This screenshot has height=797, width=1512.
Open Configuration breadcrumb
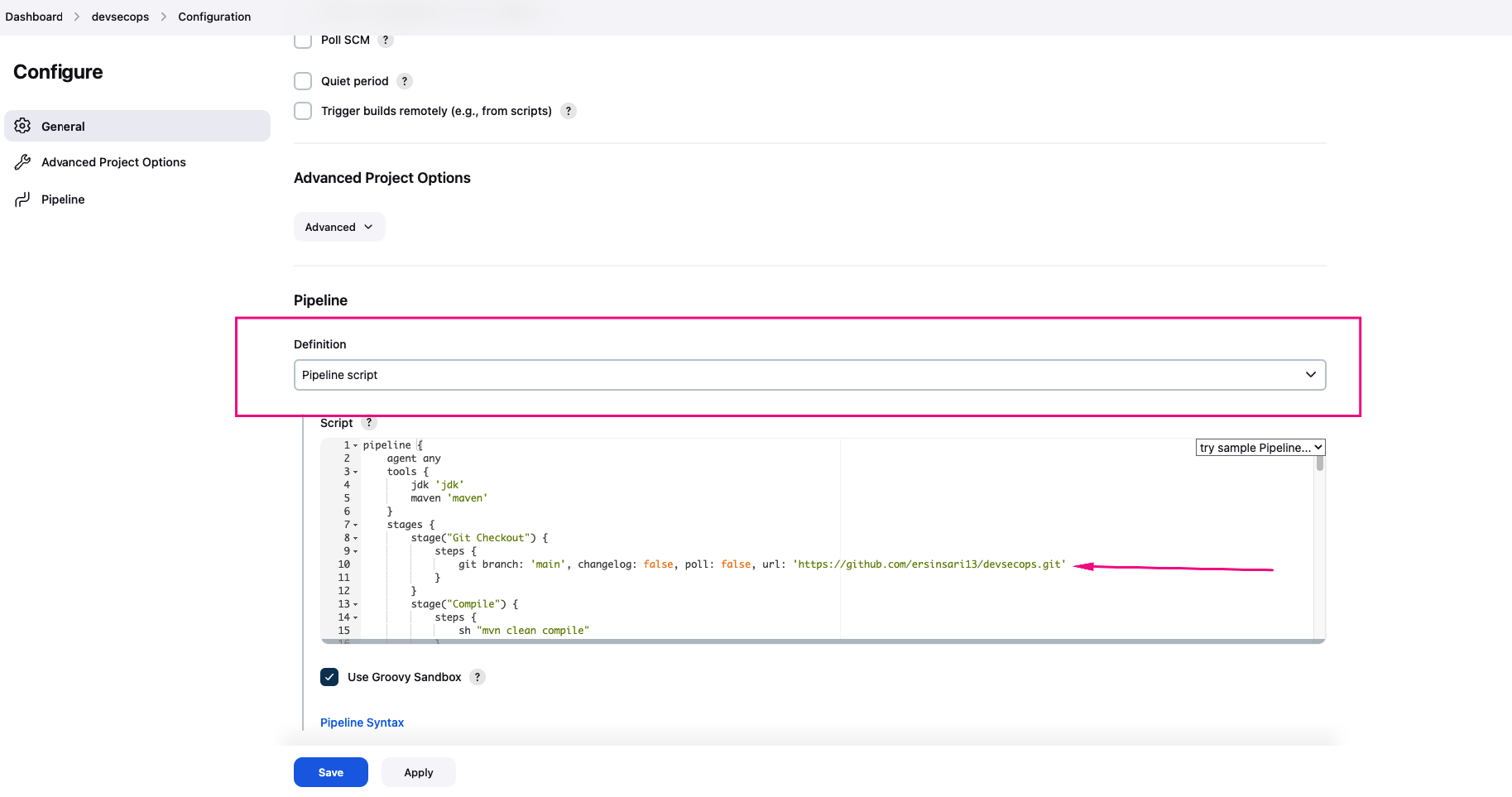[214, 17]
